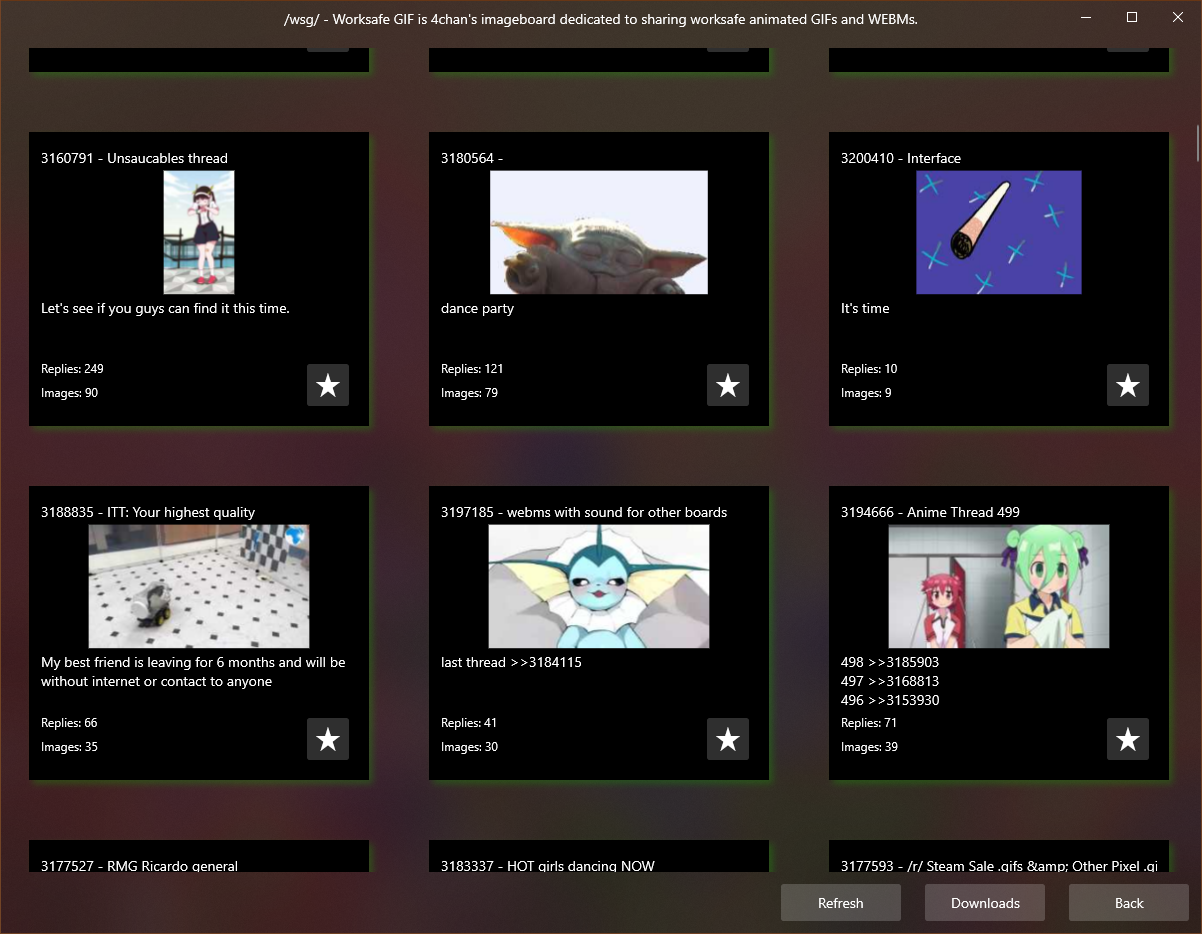Select title "3180564 -"
Viewport: 1202px width, 934px height.
tap(471, 158)
